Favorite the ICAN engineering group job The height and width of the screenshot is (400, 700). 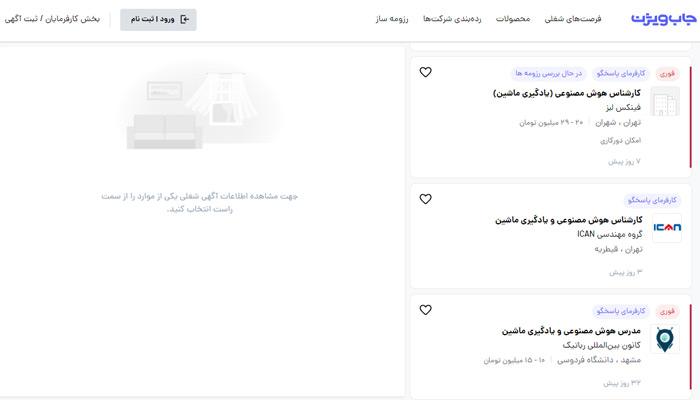click(425, 199)
